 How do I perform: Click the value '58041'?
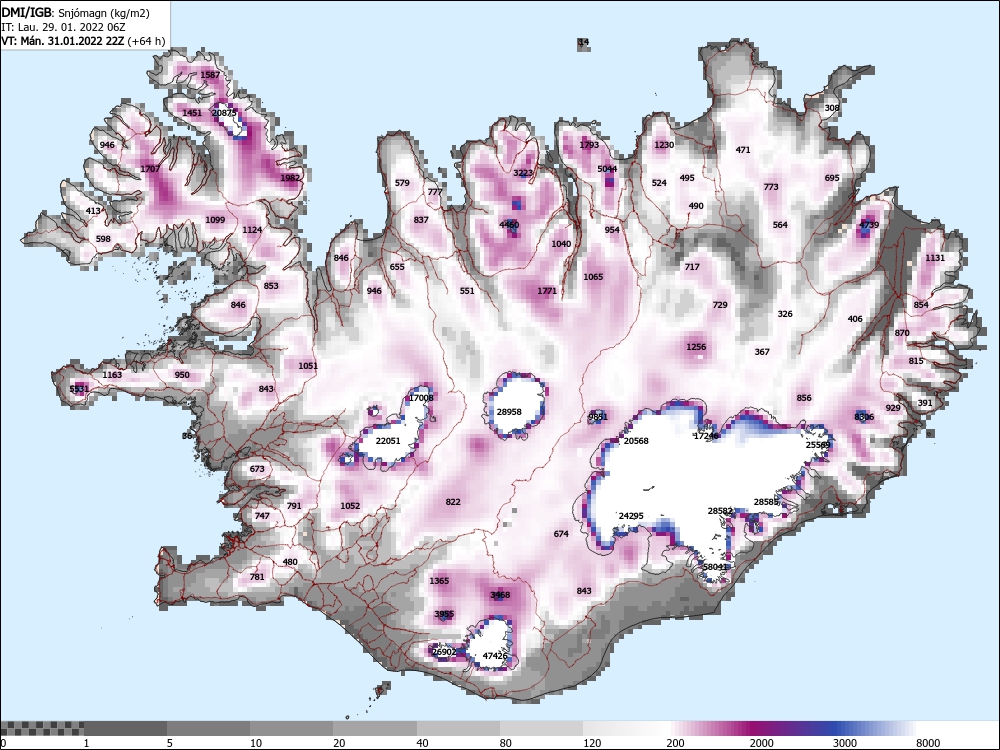715,567
